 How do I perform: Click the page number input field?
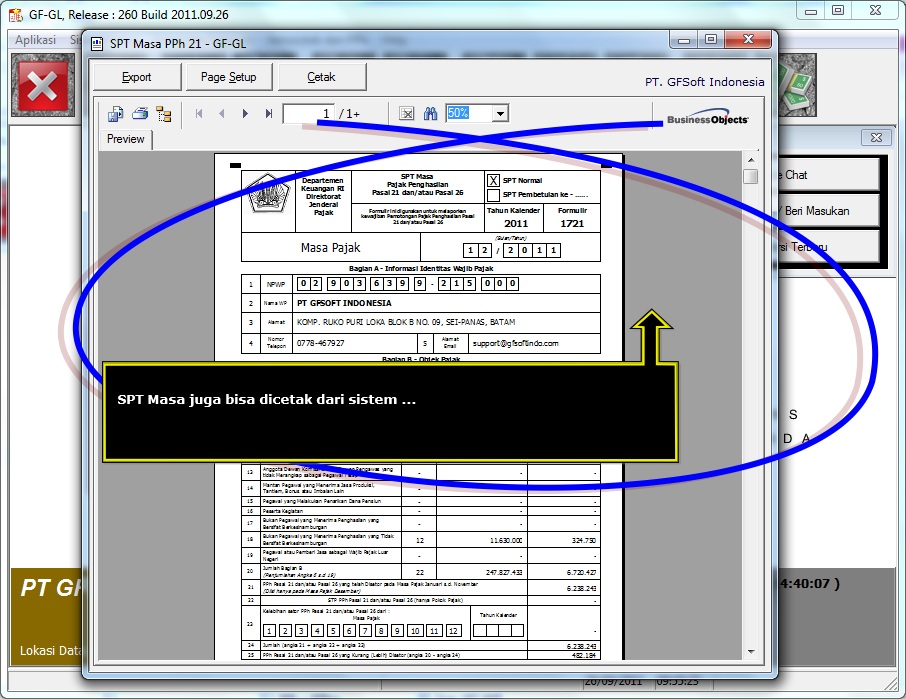click(x=309, y=114)
